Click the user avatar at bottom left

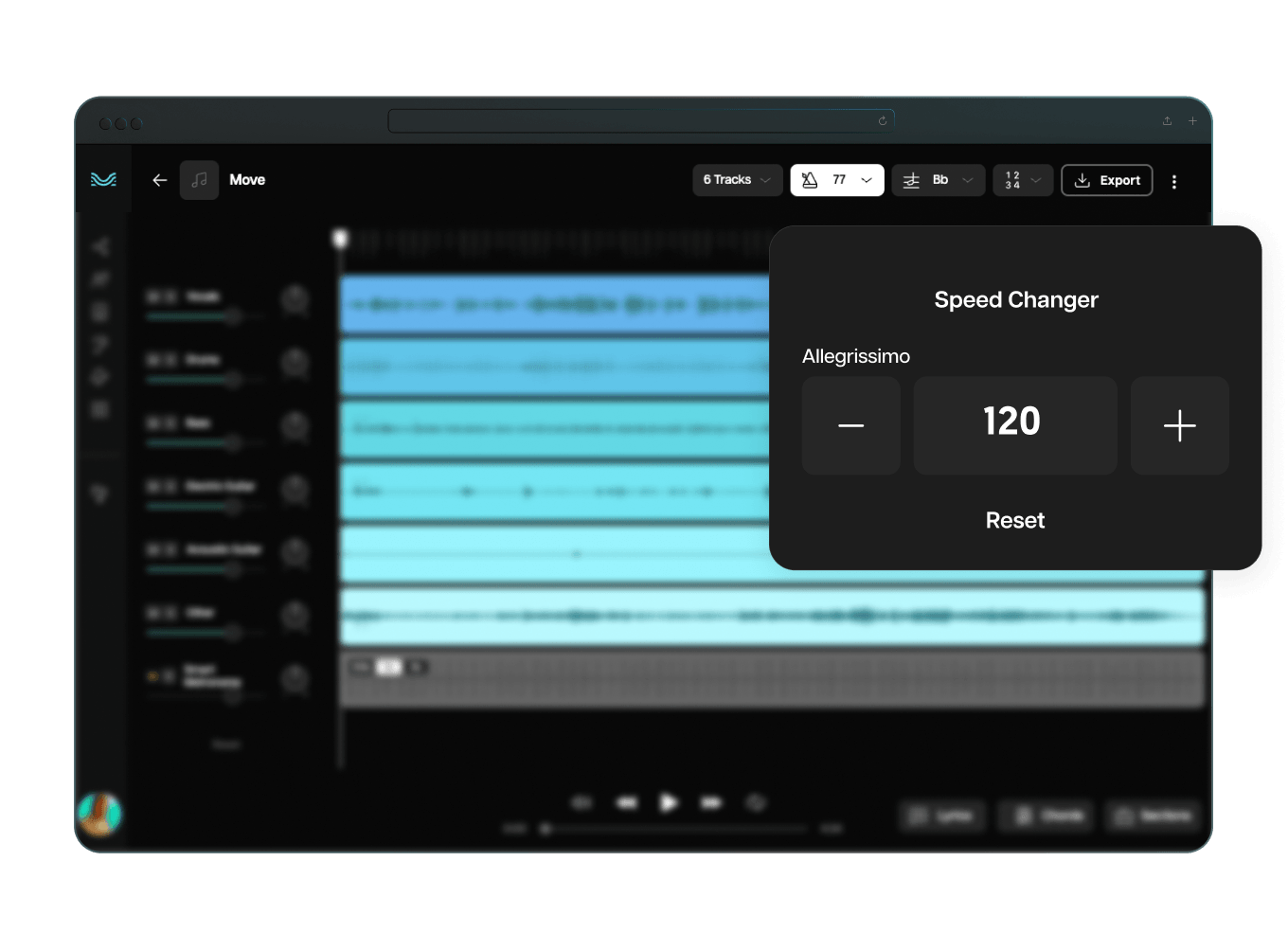pos(99,814)
